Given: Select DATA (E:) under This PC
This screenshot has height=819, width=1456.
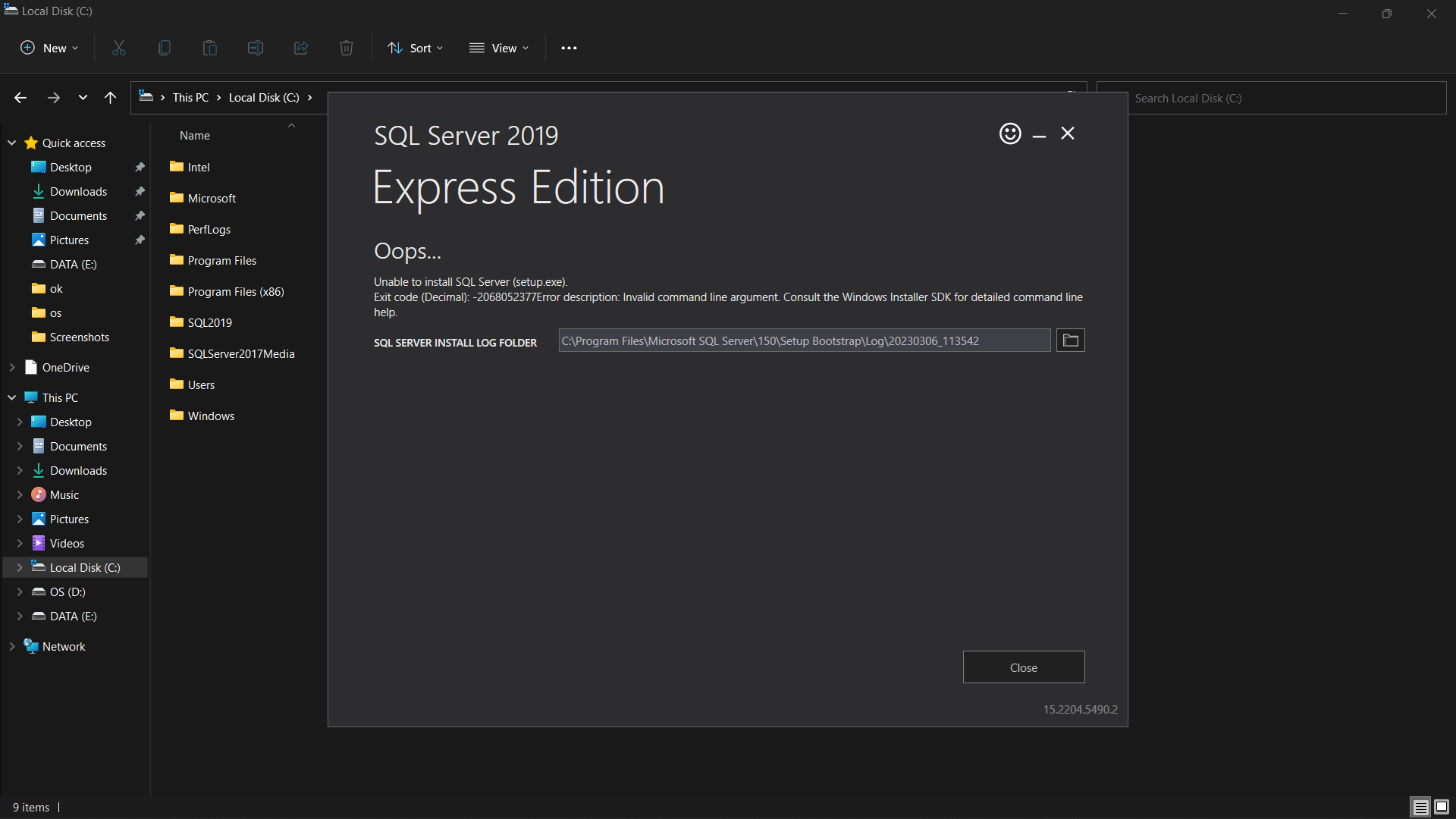Looking at the screenshot, I should [73, 616].
